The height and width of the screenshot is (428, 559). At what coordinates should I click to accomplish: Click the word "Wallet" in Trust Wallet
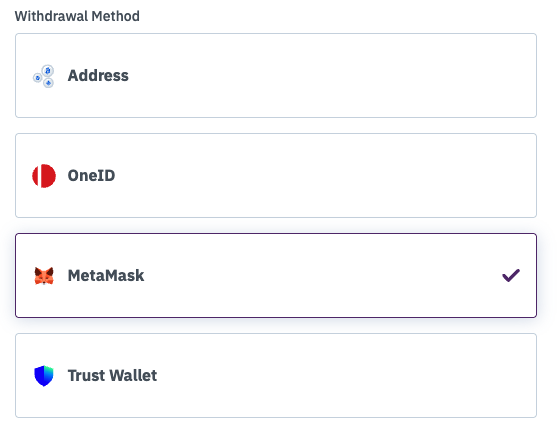point(133,376)
